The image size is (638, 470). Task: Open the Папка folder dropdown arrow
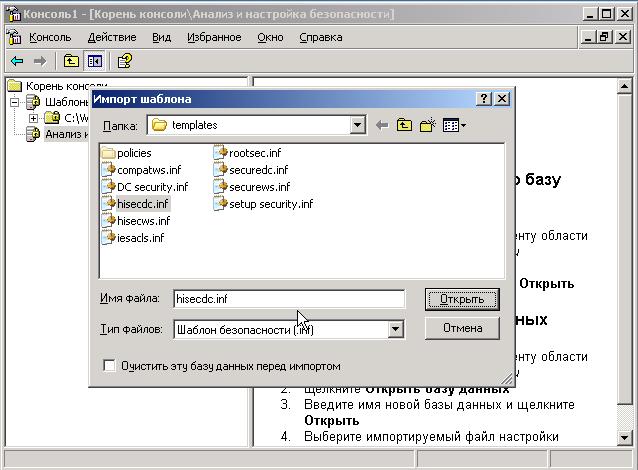(x=357, y=125)
